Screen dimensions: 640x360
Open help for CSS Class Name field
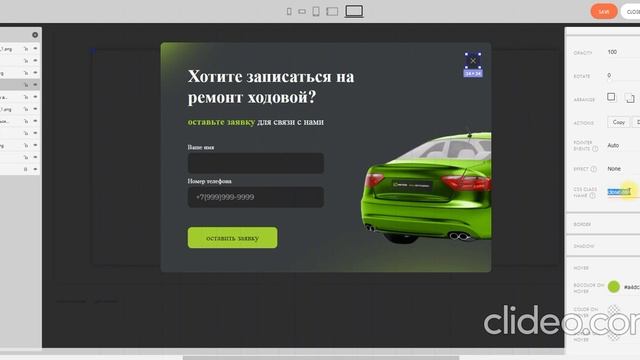pyautogui.click(x=592, y=196)
